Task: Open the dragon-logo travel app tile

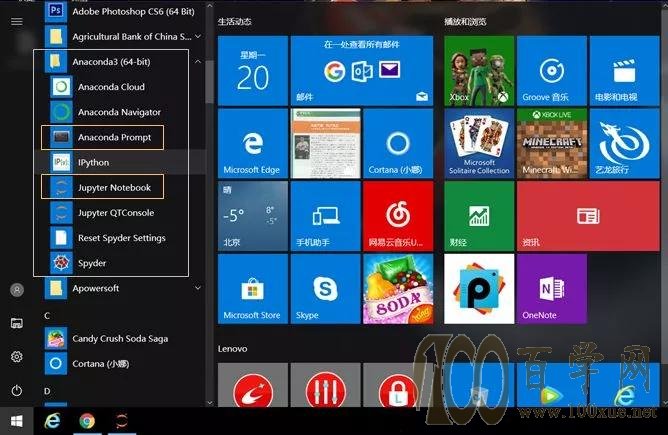Action: click(625, 144)
